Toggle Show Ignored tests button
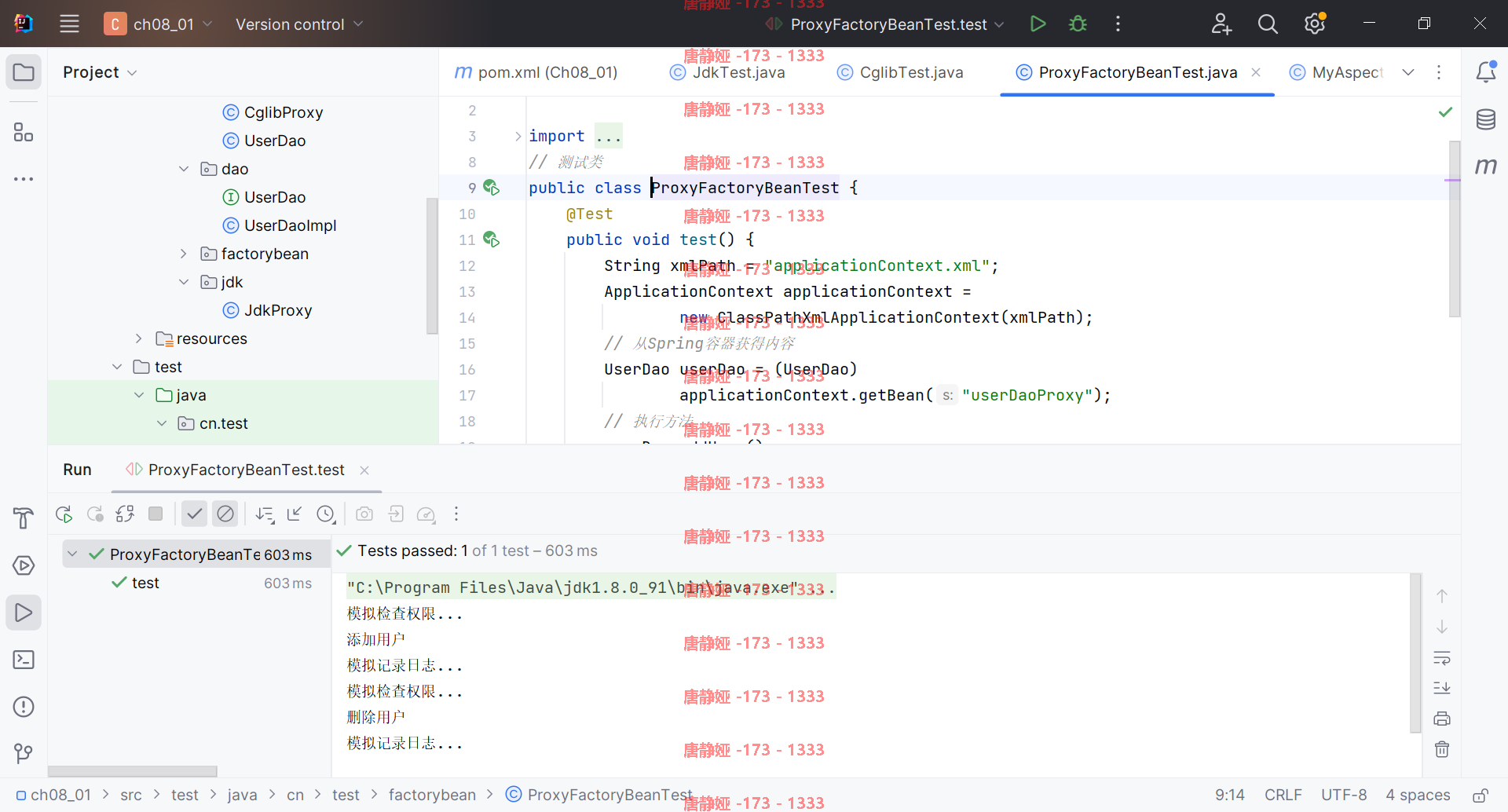 [225, 514]
